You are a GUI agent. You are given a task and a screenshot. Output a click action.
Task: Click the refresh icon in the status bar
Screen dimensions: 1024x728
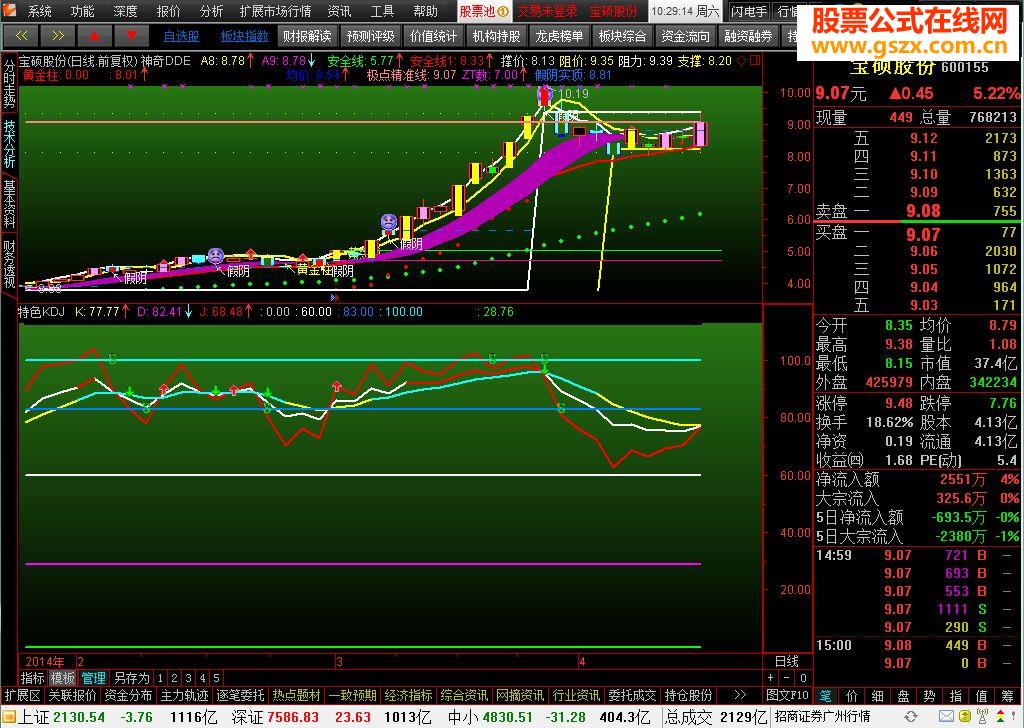912,717
